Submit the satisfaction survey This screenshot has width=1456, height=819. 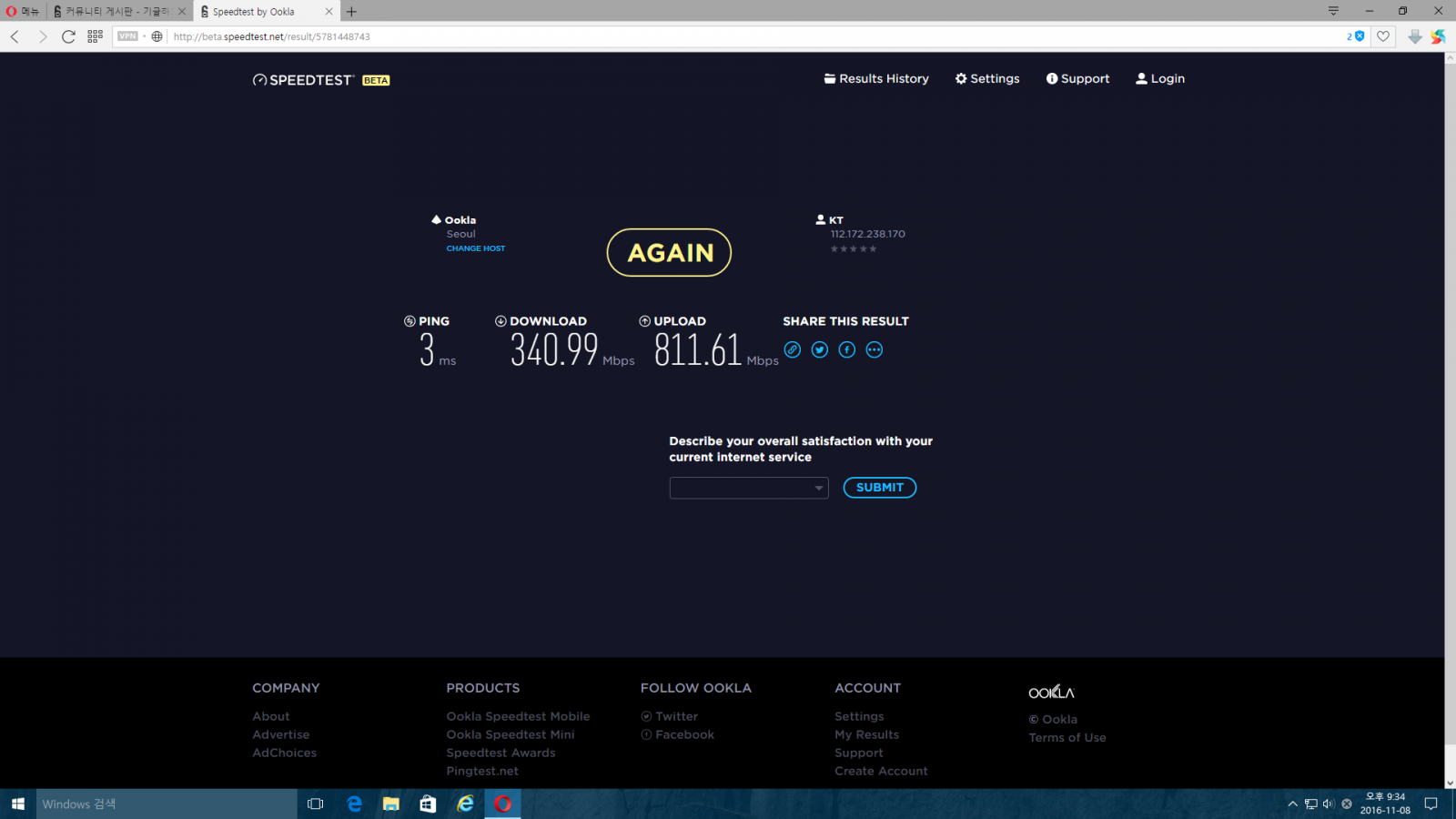879,488
